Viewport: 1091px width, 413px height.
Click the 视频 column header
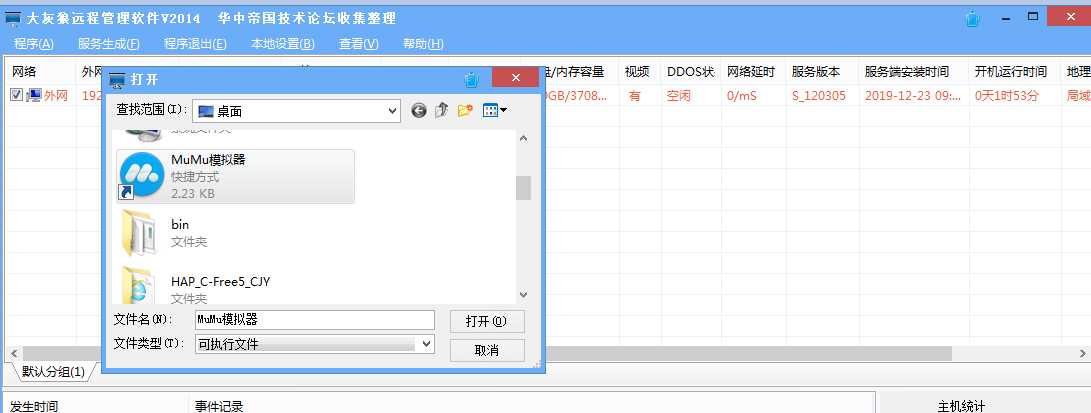point(637,72)
